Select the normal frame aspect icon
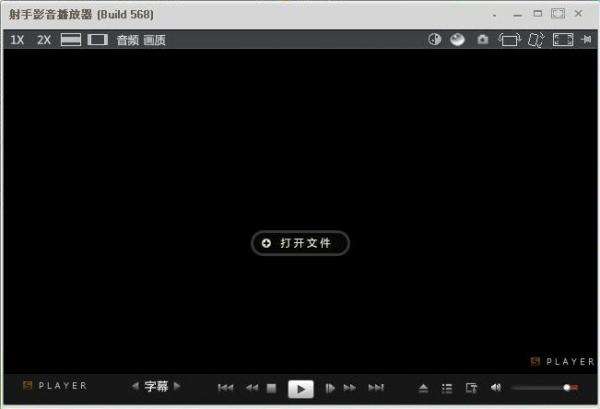This screenshot has width=600, height=409. tap(98, 40)
